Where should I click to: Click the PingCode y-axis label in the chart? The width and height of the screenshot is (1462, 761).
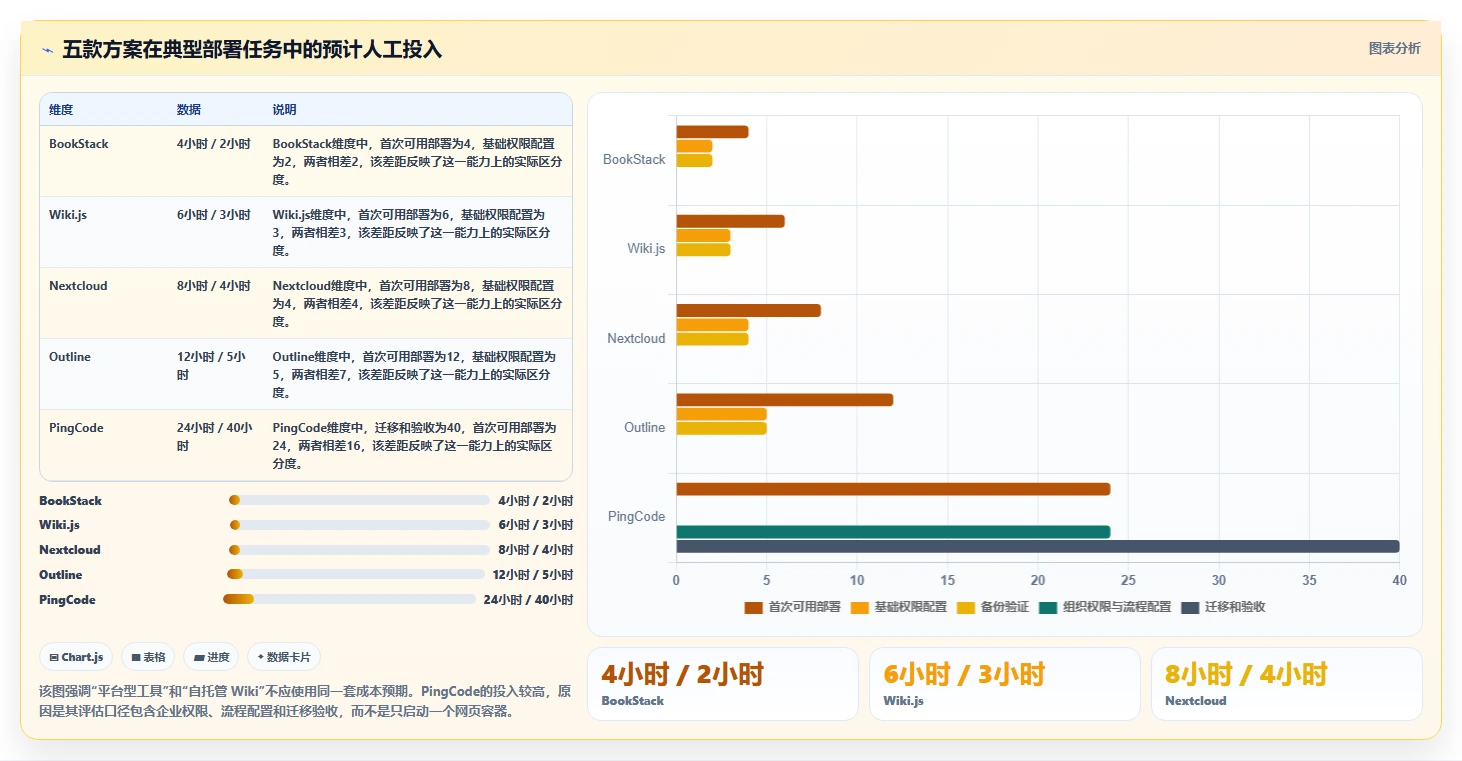point(637,517)
